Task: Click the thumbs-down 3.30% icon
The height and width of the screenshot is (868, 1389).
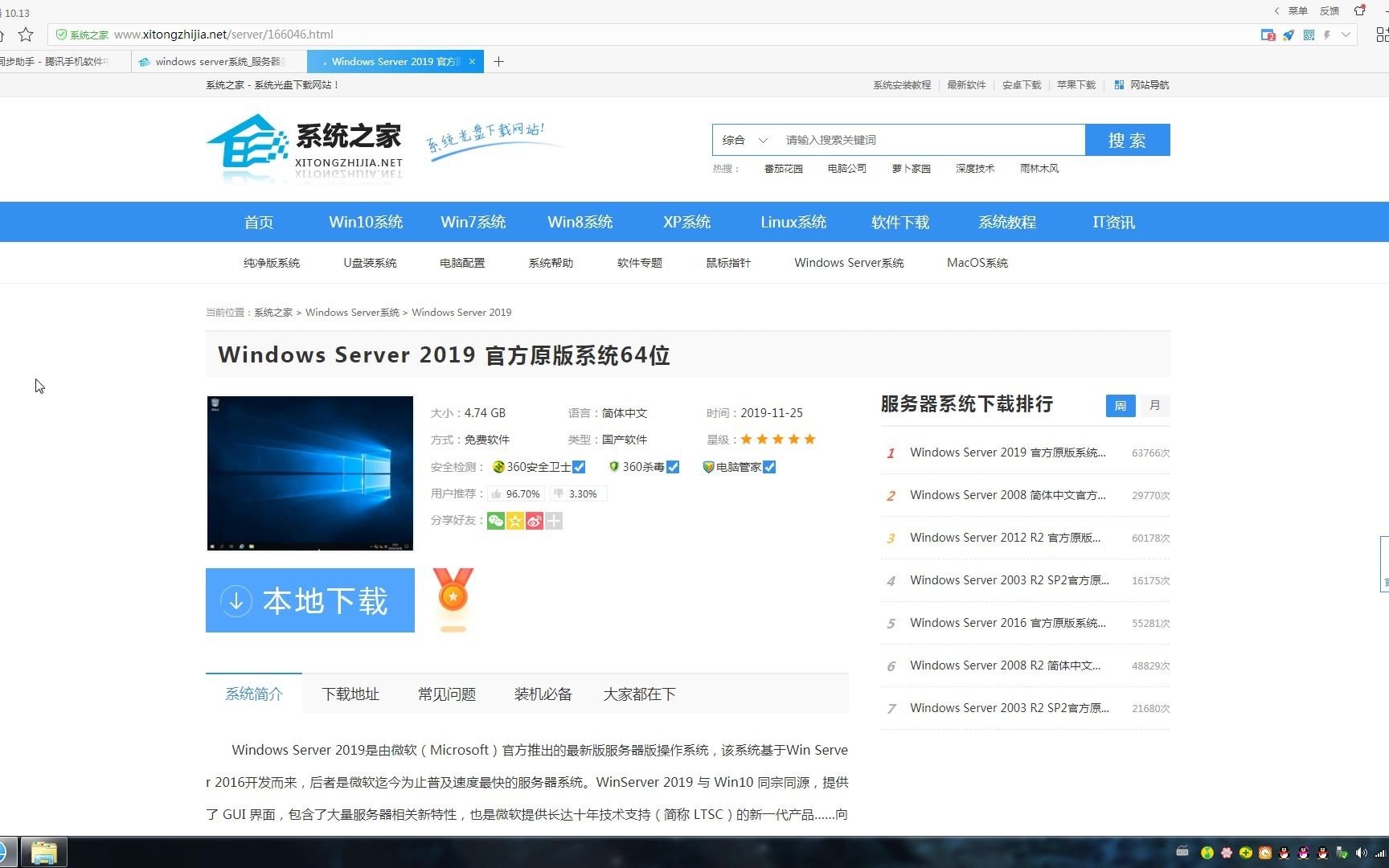Action: 559,493
